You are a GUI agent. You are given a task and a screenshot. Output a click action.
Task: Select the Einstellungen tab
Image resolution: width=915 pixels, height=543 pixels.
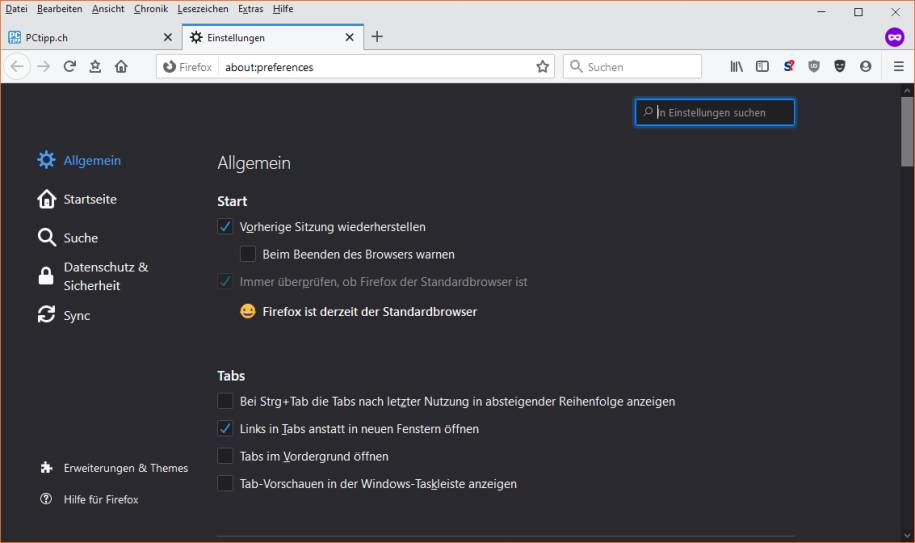(x=273, y=37)
